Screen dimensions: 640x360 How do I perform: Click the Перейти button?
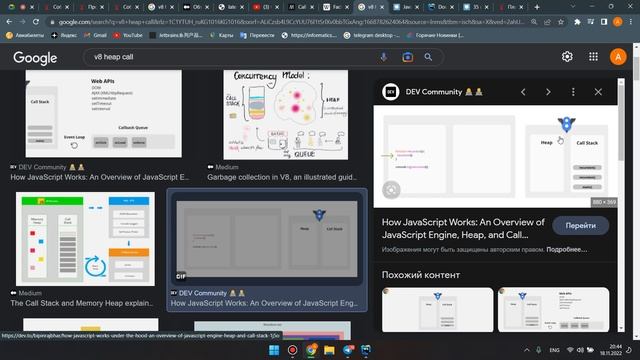coord(580,226)
